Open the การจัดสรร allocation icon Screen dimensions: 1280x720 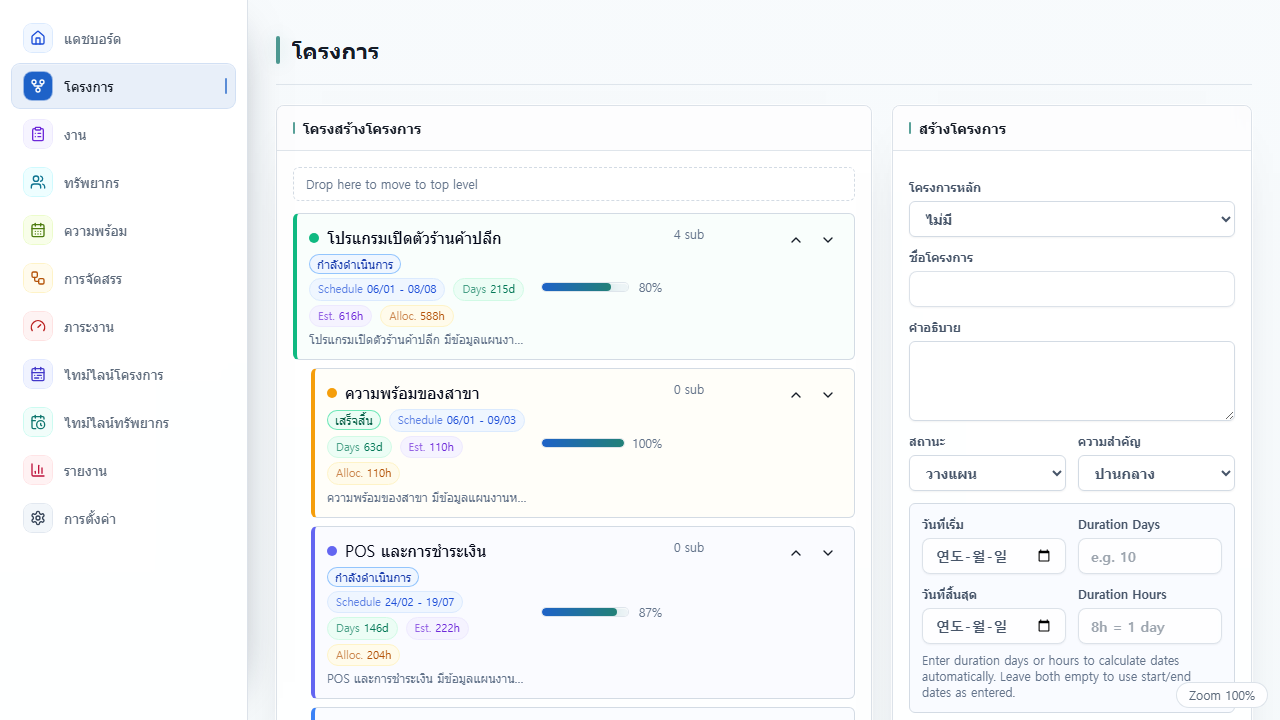(x=38, y=278)
